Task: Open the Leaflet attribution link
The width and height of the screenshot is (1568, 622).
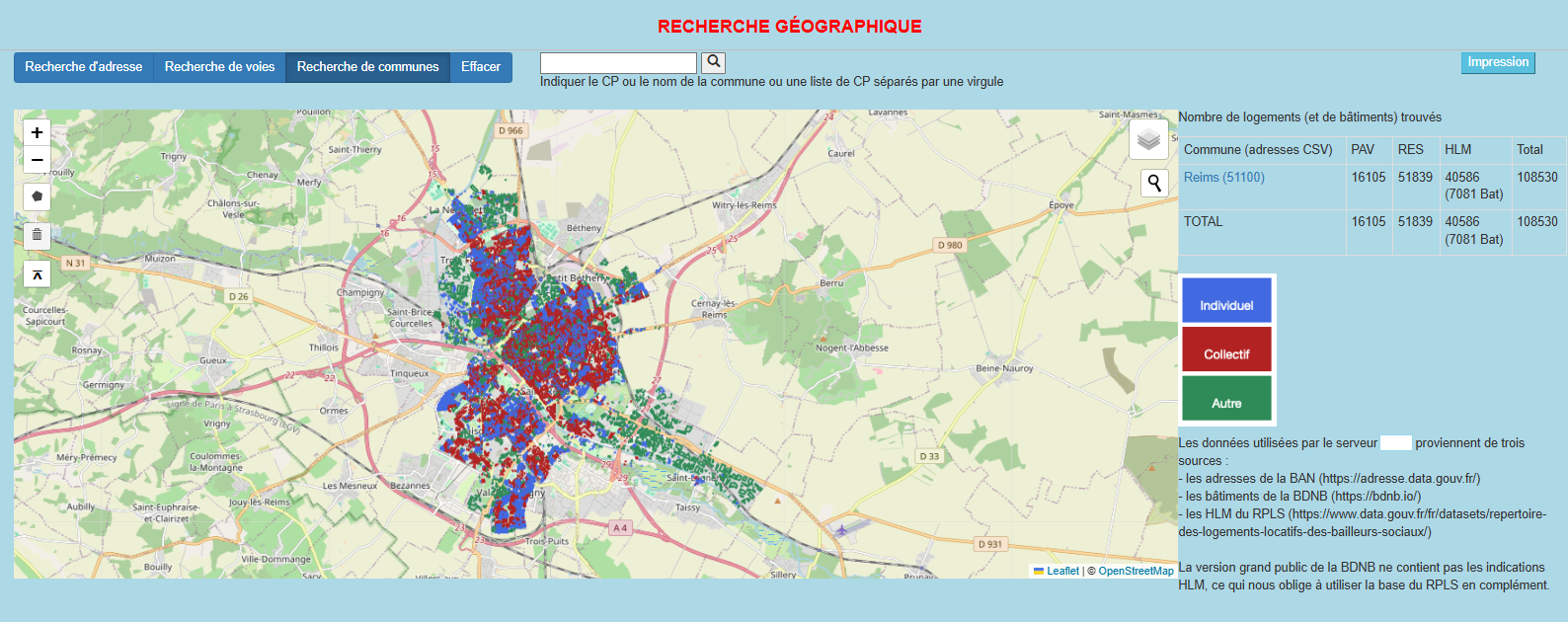Action: (x=1062, y=571)
